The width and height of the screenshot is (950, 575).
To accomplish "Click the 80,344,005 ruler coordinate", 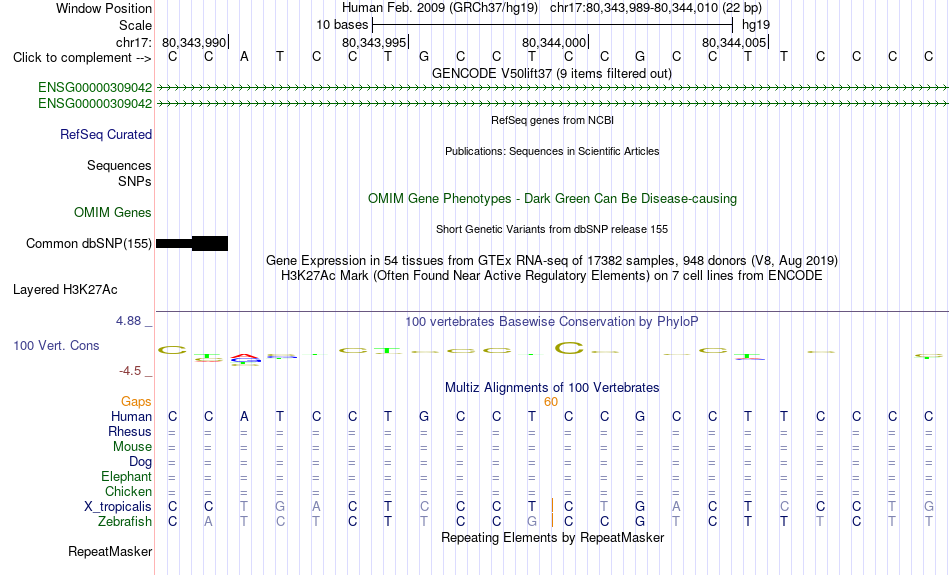I will coord(734,42).
